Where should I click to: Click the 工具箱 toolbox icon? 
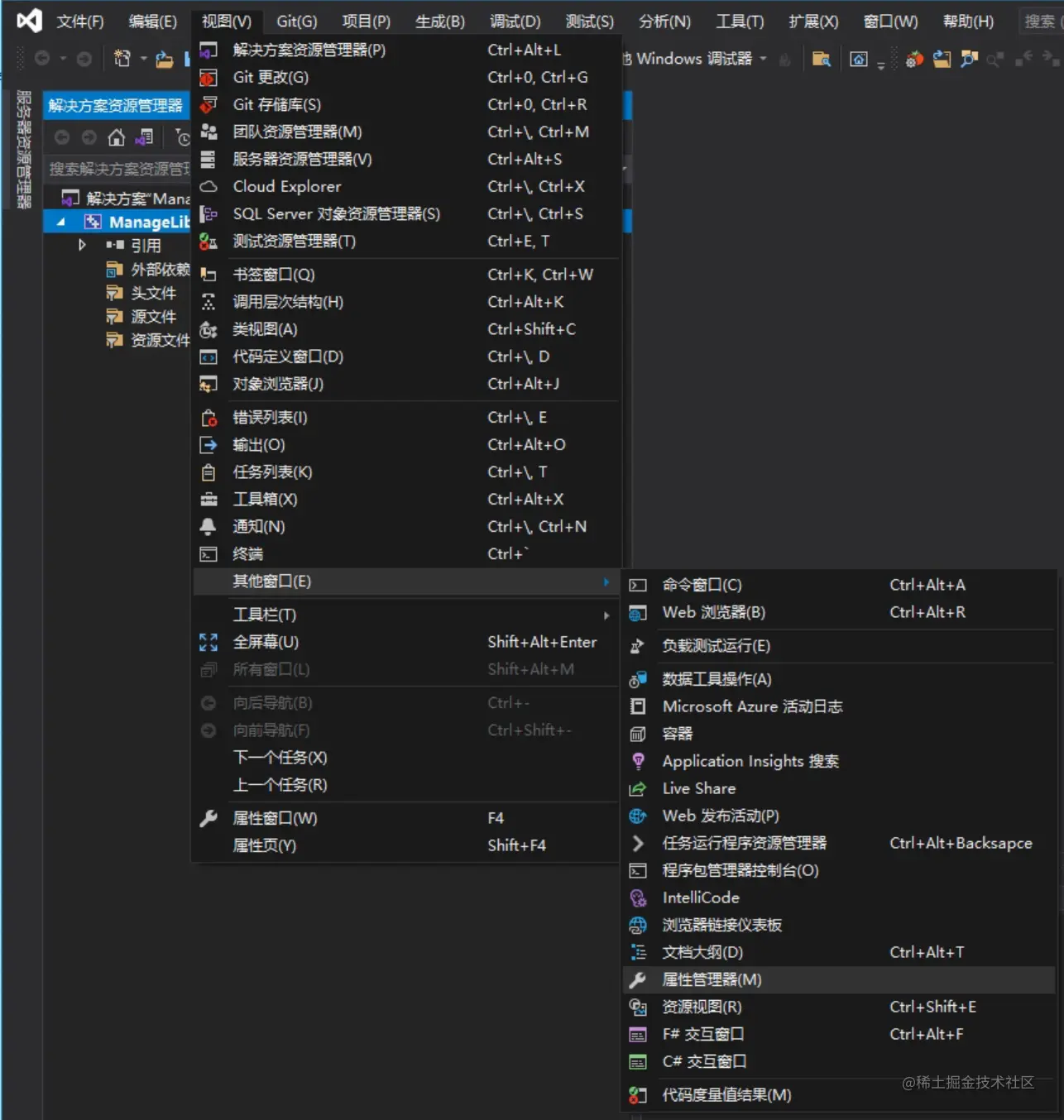pos(208,500)
